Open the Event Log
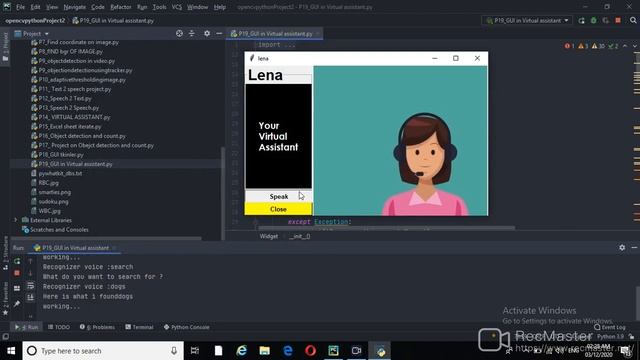Screen dimensions: 640x360 (609, 327)
